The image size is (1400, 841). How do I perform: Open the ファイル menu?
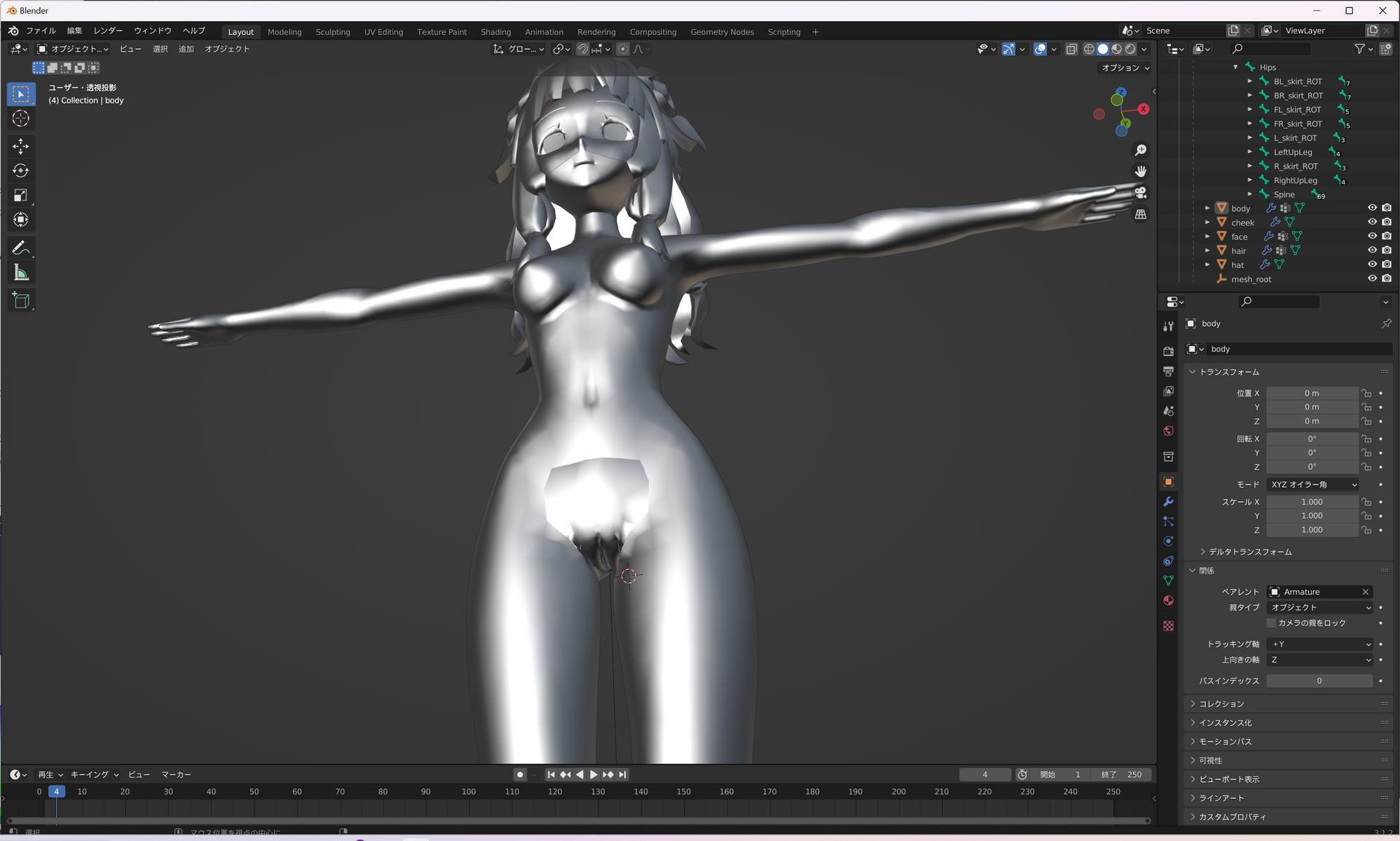pyautogui.click(x=41, y=31)
